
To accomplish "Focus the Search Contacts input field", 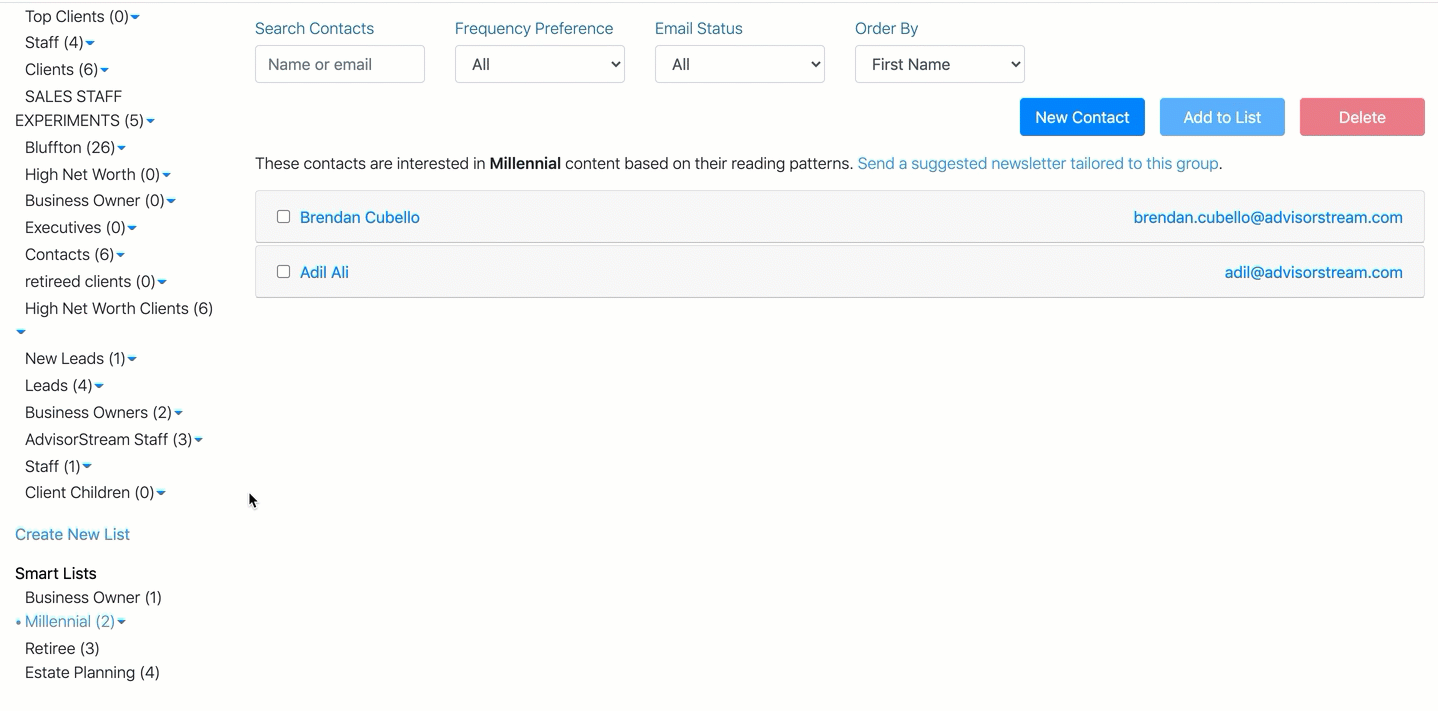I will (339, 64).
